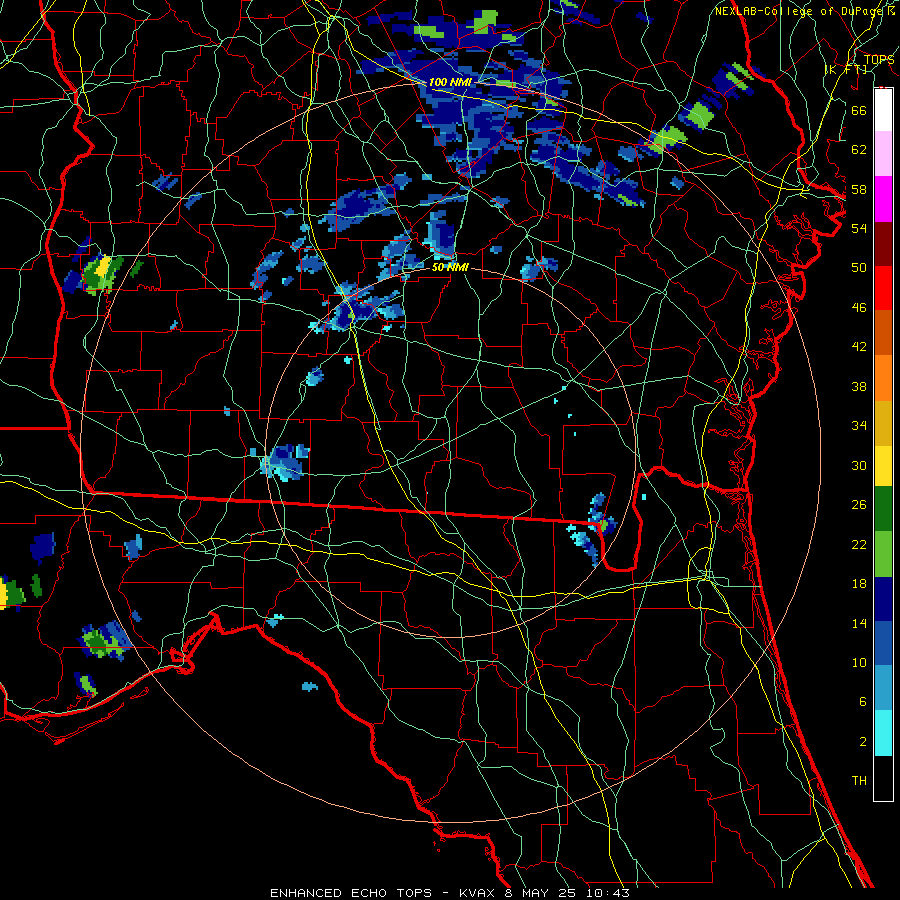Click the K FT units label
The image size is (900, 900).
(x=845, y=70)
